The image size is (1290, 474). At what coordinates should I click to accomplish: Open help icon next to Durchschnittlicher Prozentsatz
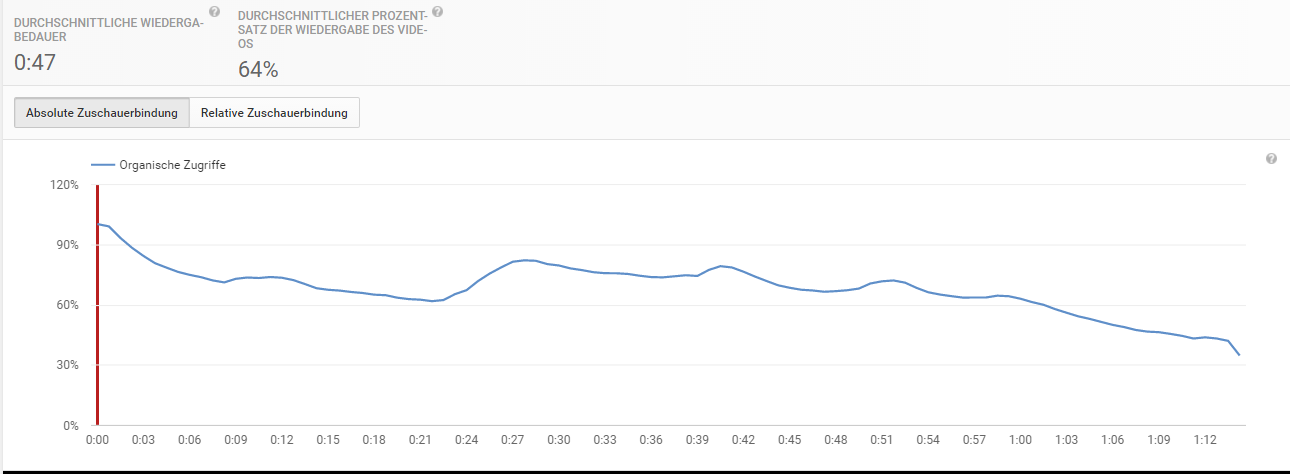(437, 12)
